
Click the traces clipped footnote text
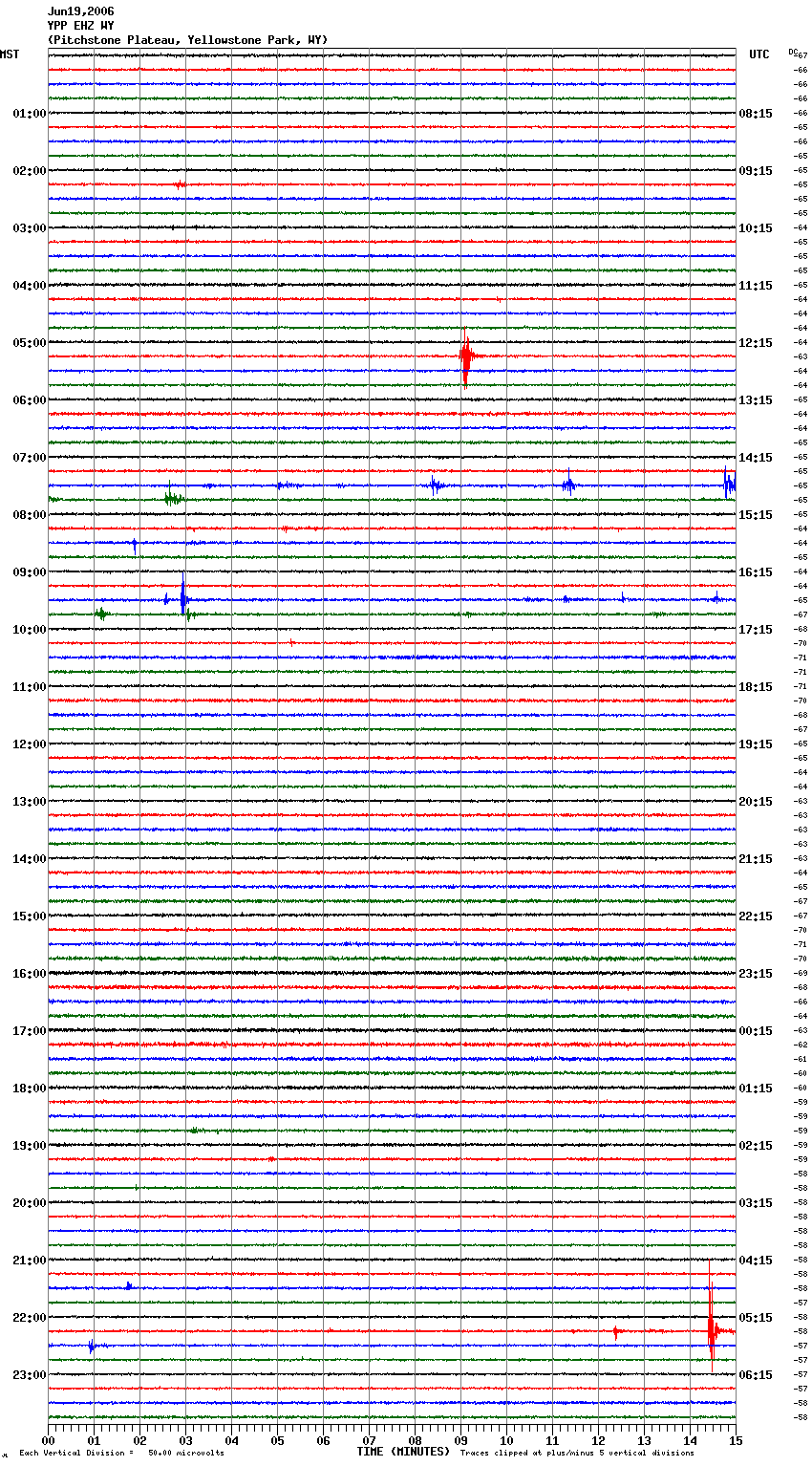(577, 1454)
